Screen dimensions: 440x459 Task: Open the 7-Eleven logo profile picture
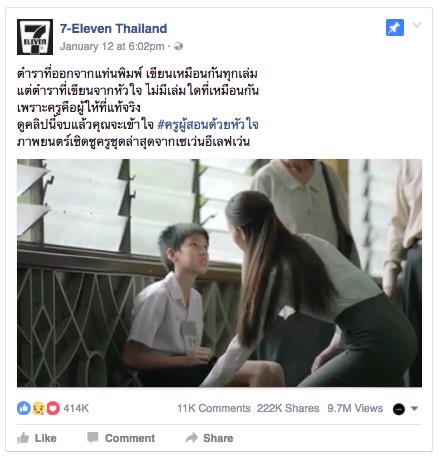point(35,37)
